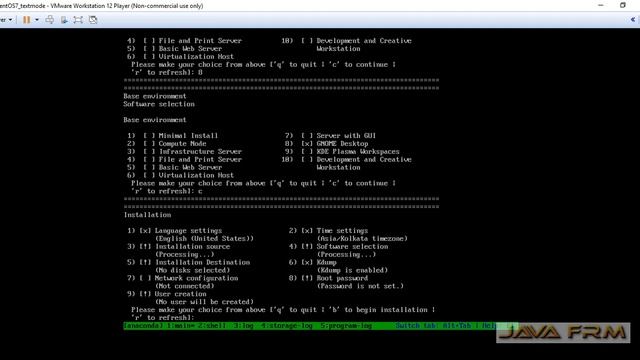Viewport: 640px width, 360px height.
Task: Toggle the KDE Plasma Workspaces checkbox
Action: [307, 151]
